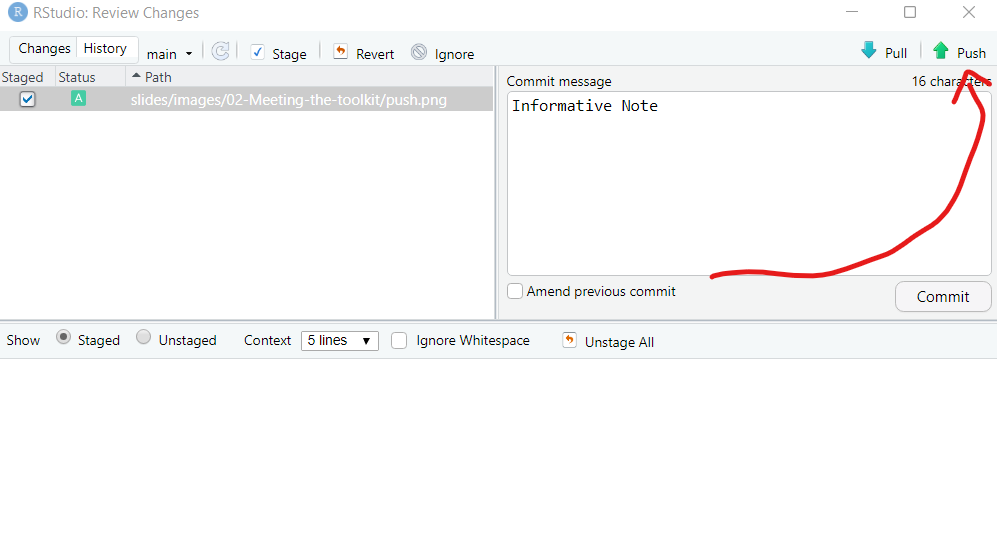Click the green Added status icon

coord(78,99)
